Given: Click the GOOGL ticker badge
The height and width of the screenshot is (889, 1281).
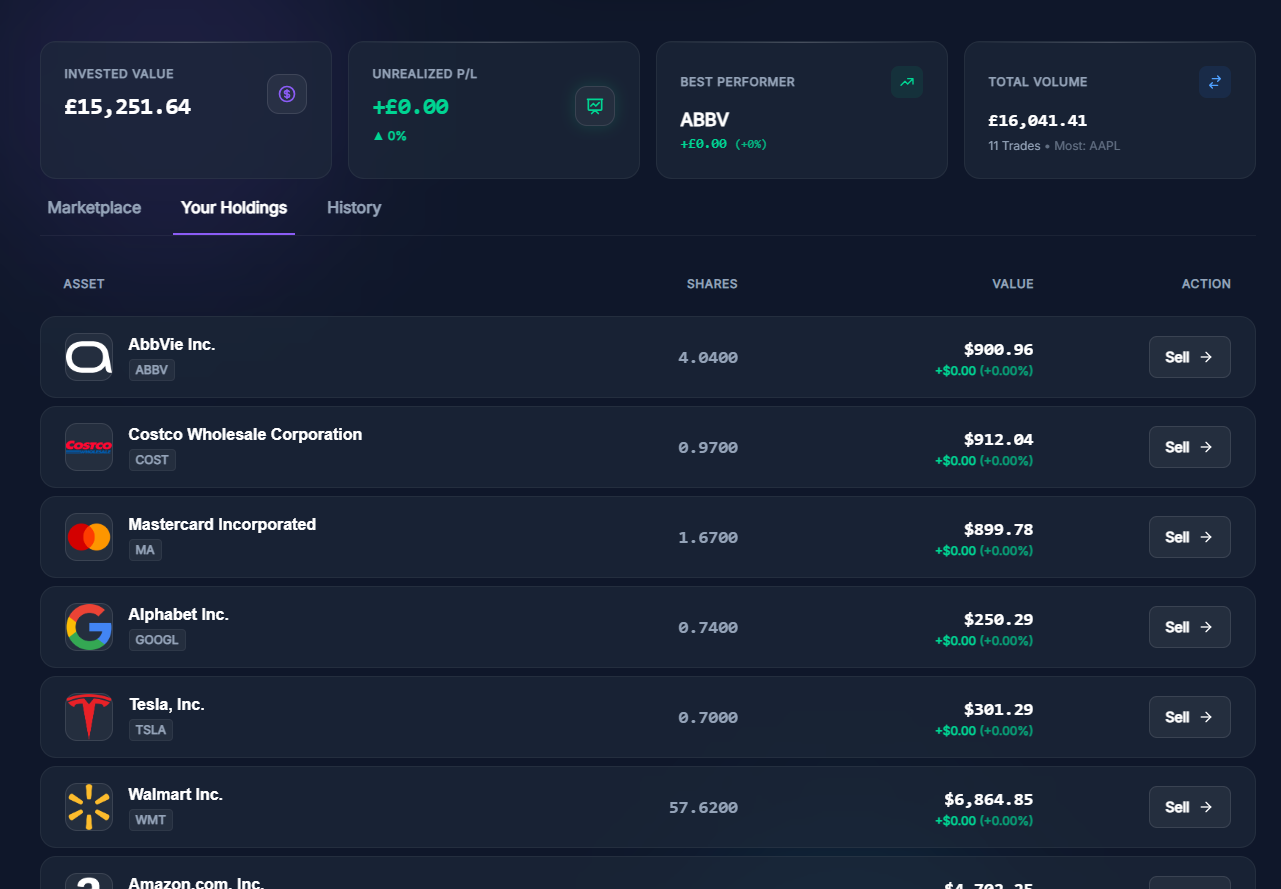Looking at the screenshot, I should [x=157, y=640].
